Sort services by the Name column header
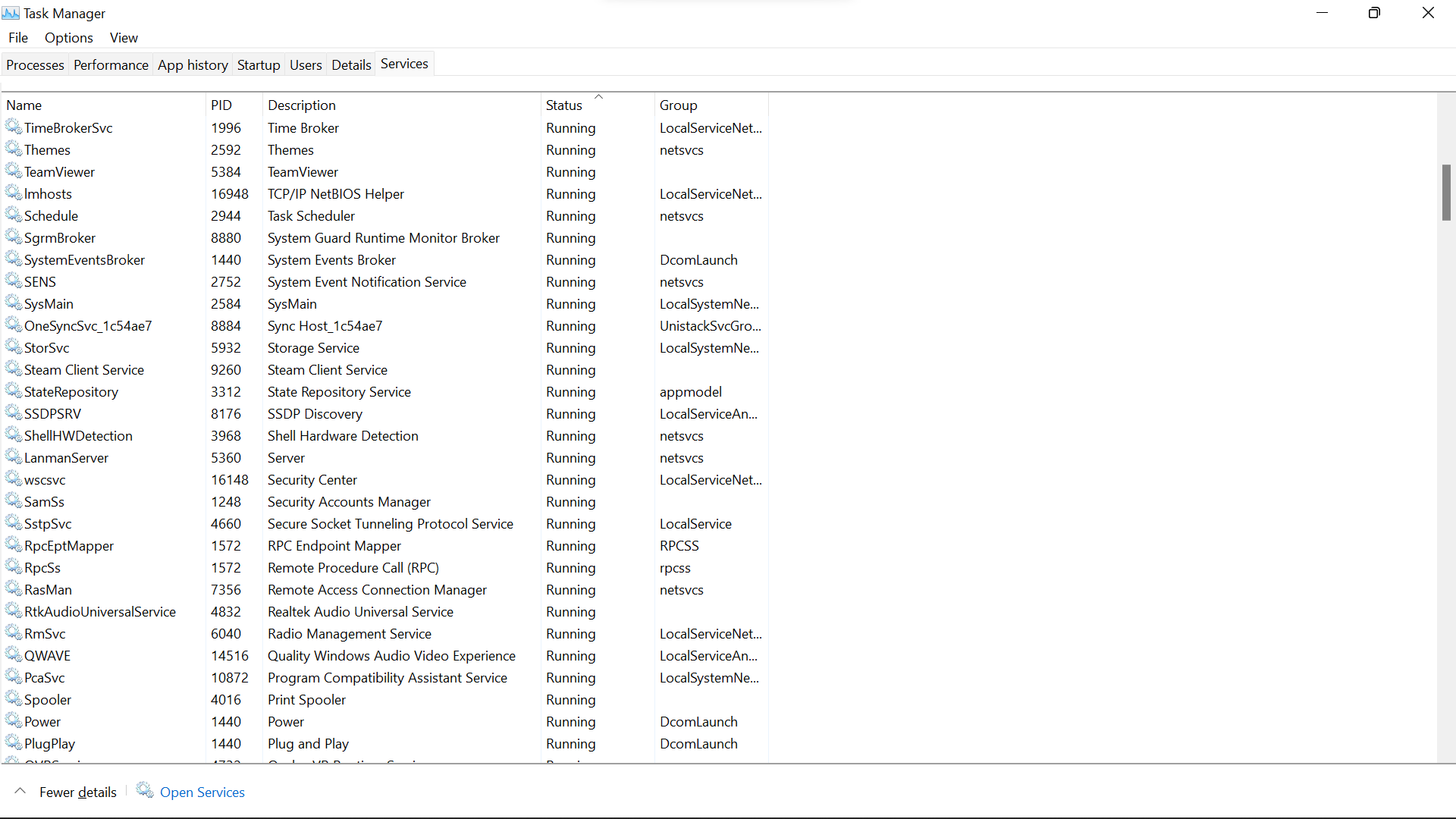1456x819 pixels. (x=102, y=105)
